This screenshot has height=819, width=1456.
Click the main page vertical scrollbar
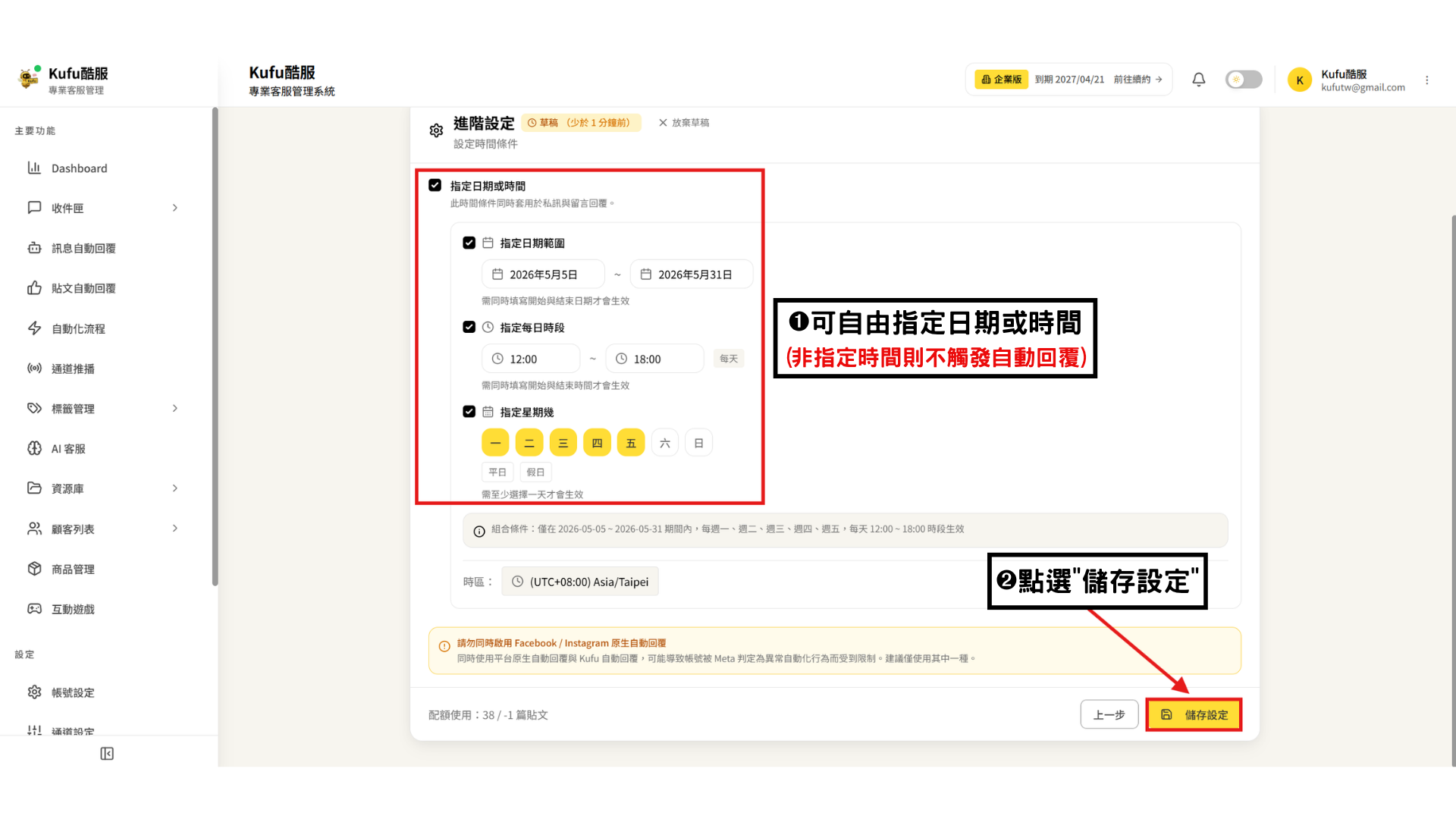click(1453, 490)
